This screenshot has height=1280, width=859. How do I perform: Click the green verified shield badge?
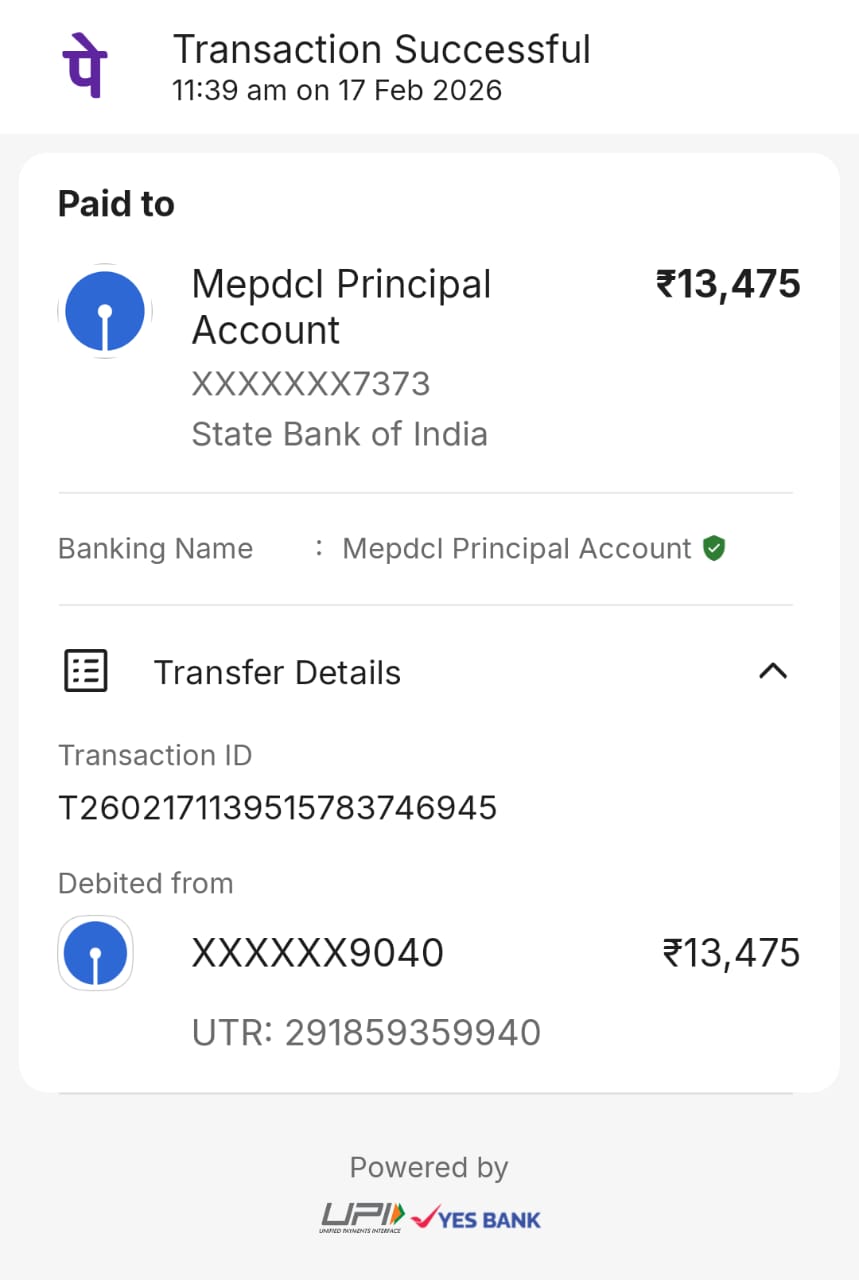tap(713, 548)
